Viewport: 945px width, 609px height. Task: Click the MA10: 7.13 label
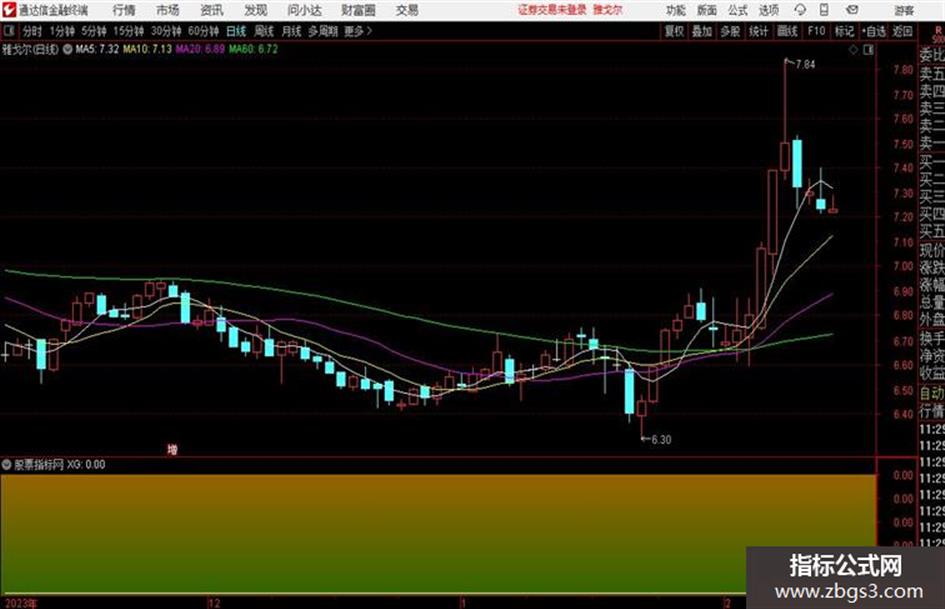click(147, 49)
